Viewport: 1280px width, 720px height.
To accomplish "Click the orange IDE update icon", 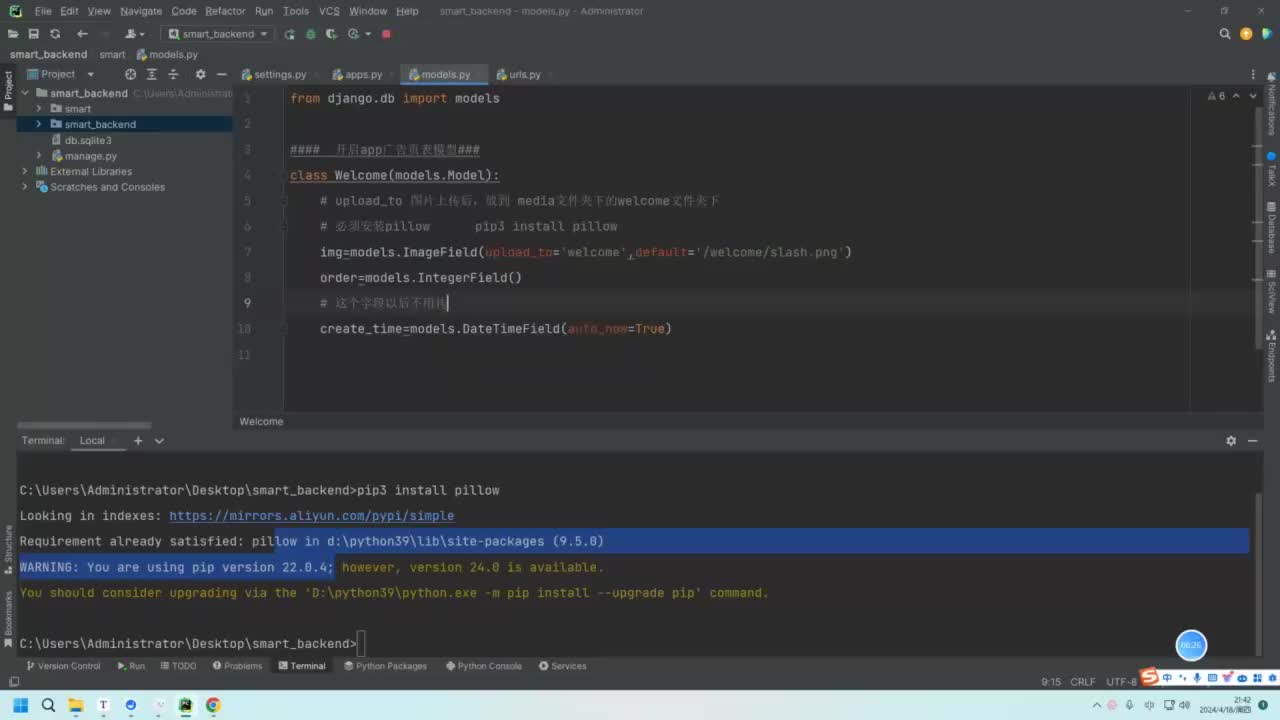I will (x=1246, y=34).
